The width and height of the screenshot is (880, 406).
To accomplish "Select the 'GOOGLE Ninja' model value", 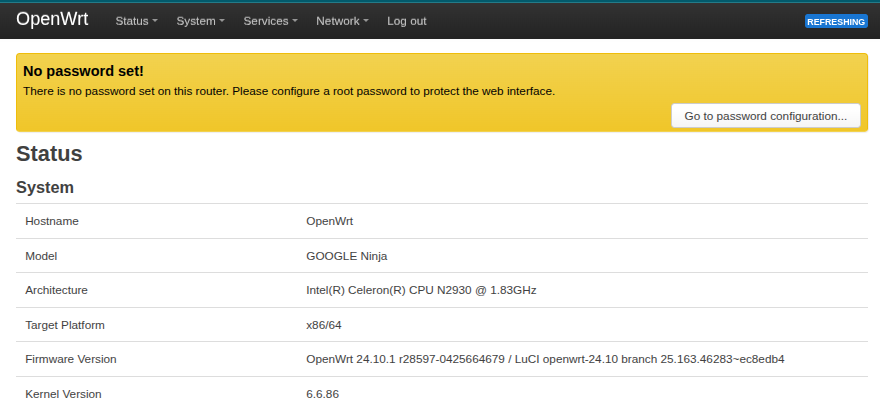I will click(346, 256).
